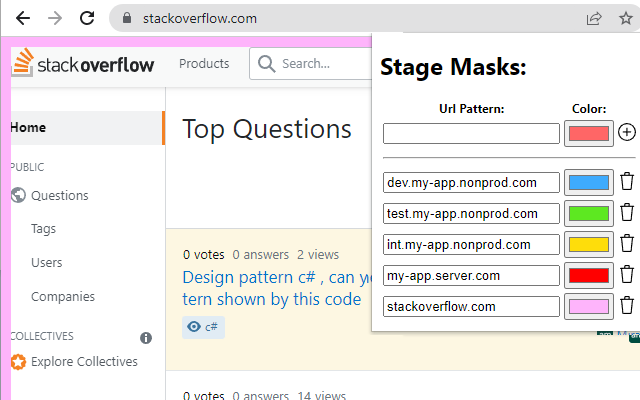Select Questions in the left sidebar
Screen dimensions: 640x400
59,195
